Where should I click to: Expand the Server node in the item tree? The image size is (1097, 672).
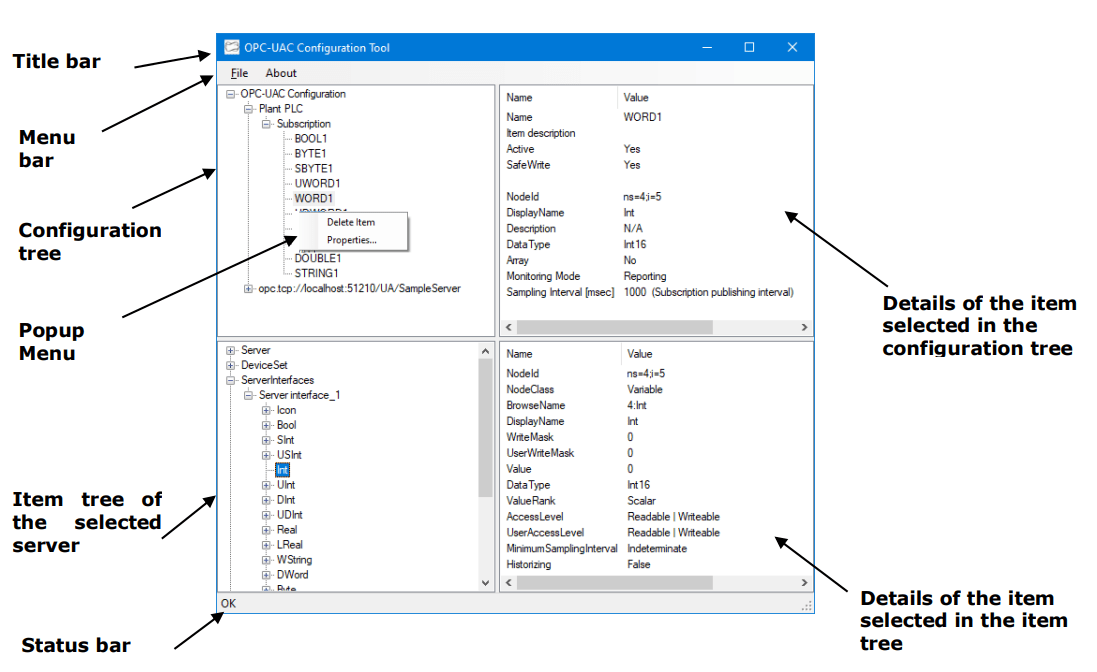pos(230,350)
